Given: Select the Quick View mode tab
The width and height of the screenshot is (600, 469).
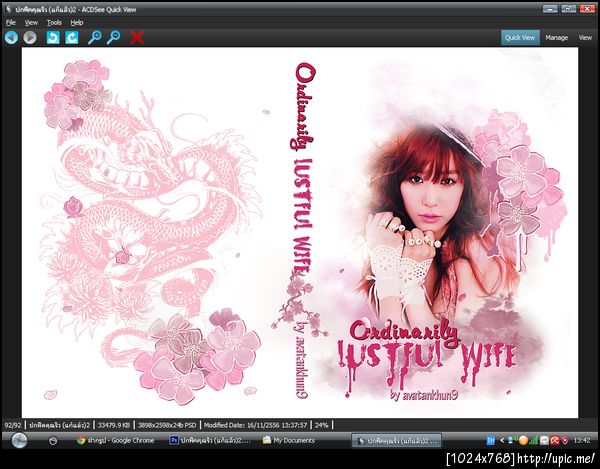Looking at the screenshot, I should point(520,37).
